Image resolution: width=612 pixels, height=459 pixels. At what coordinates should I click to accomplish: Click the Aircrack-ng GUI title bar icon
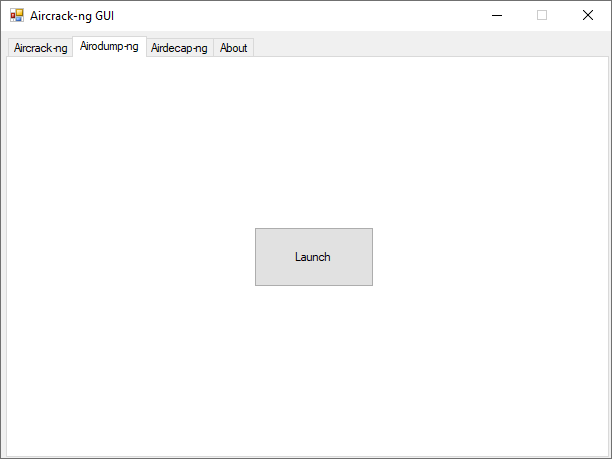tap(17, 16)
